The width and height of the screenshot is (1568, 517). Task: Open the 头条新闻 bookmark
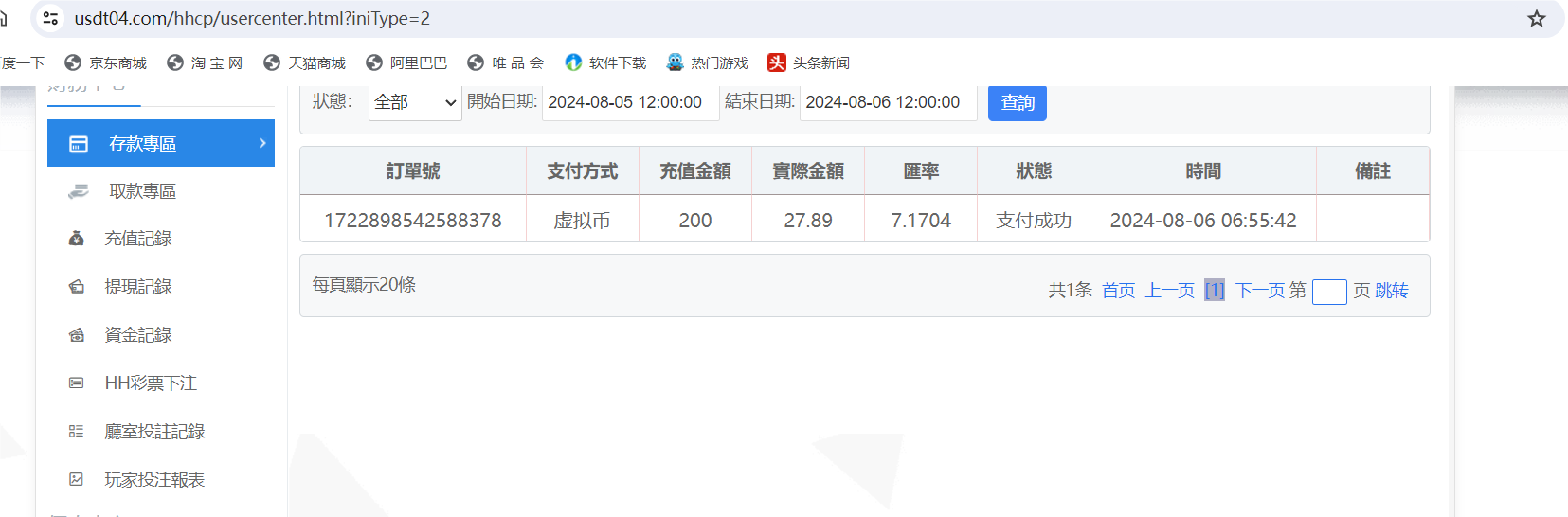[x=808, y=63]
